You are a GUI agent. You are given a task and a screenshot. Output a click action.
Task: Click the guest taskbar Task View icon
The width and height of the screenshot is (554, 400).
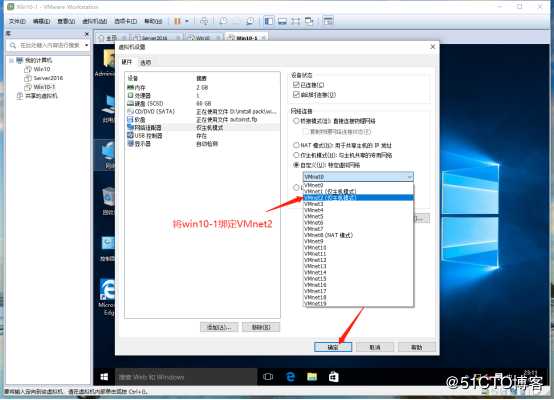[268, 377]
